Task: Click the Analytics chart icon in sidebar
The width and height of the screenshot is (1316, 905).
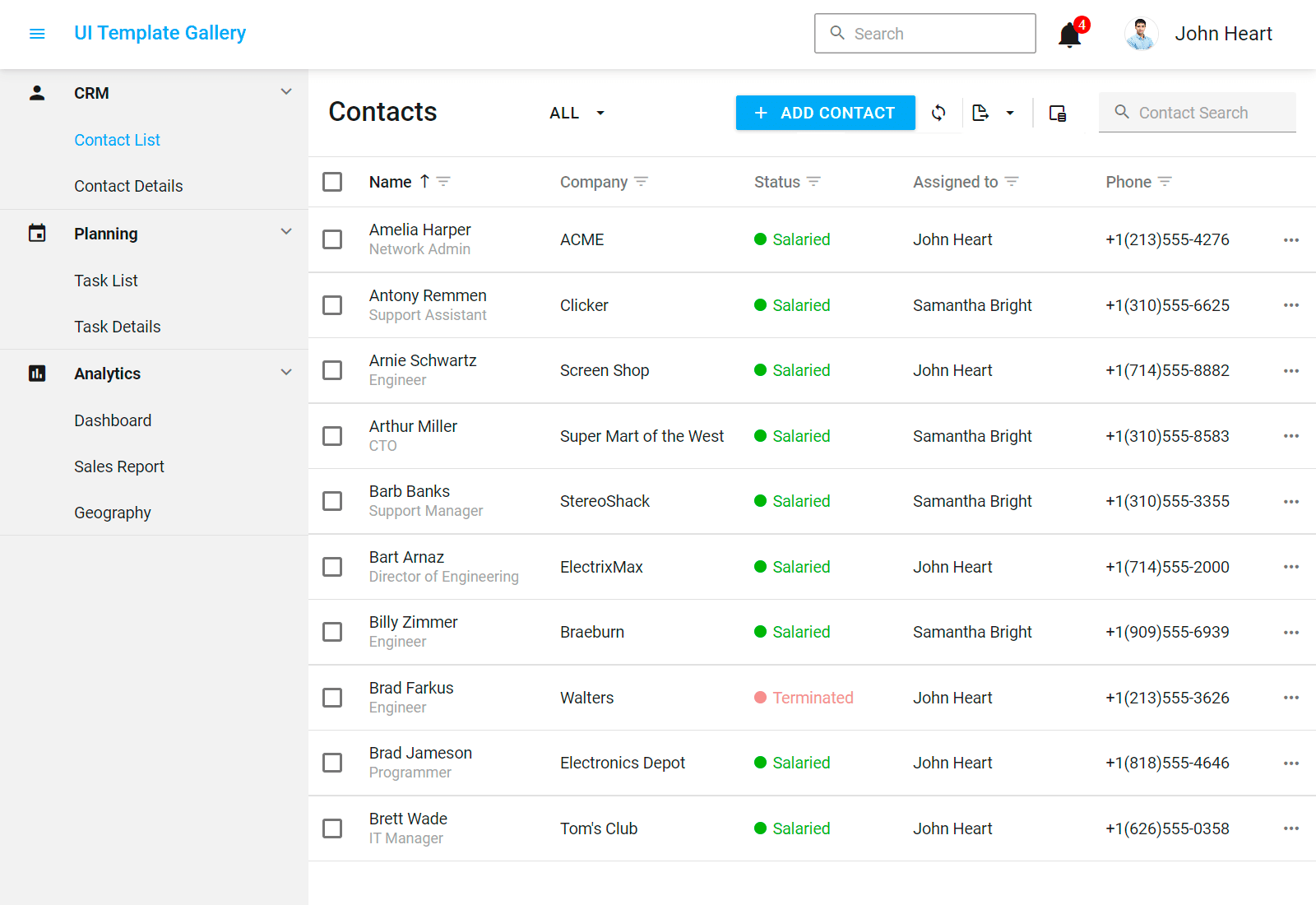Action: click(36, 373)
